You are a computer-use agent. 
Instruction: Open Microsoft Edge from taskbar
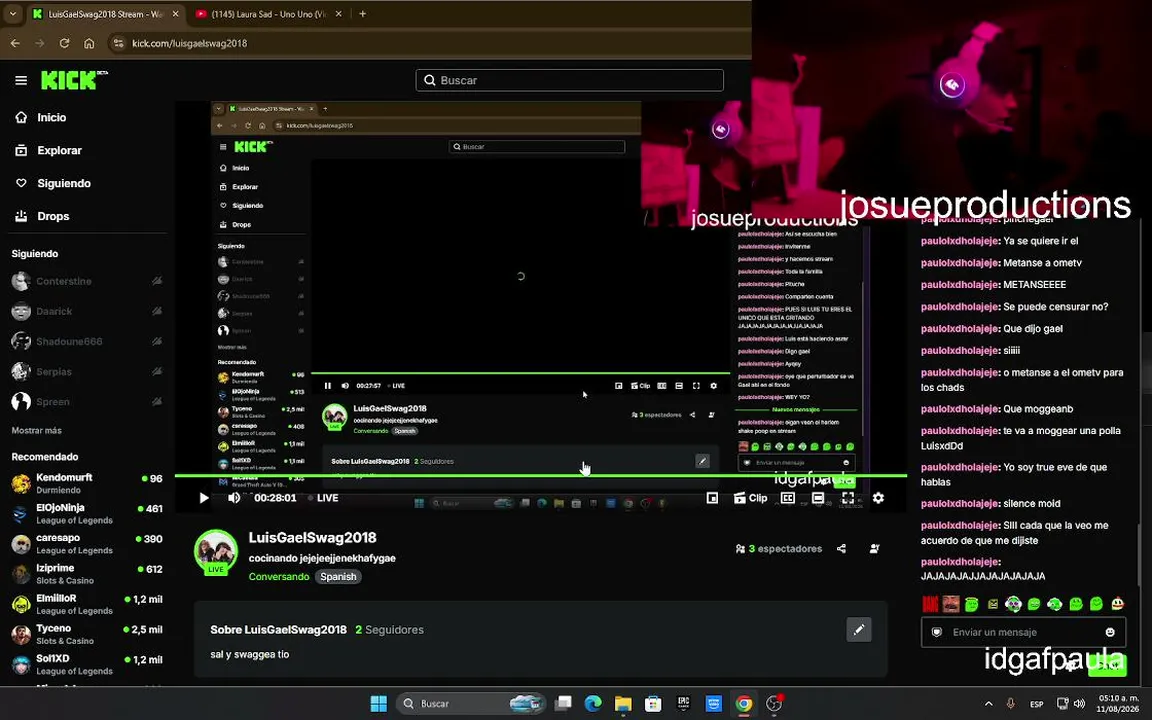tap(593, 704)
